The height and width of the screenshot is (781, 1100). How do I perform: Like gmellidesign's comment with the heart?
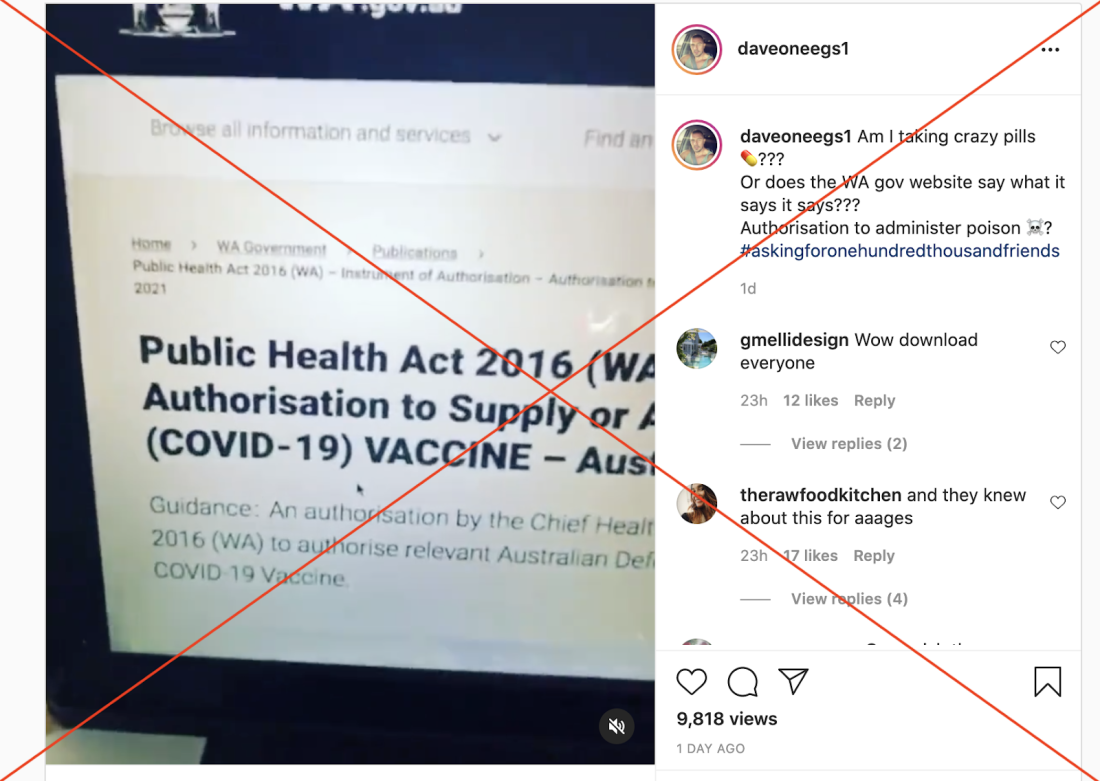point(1058,347)
